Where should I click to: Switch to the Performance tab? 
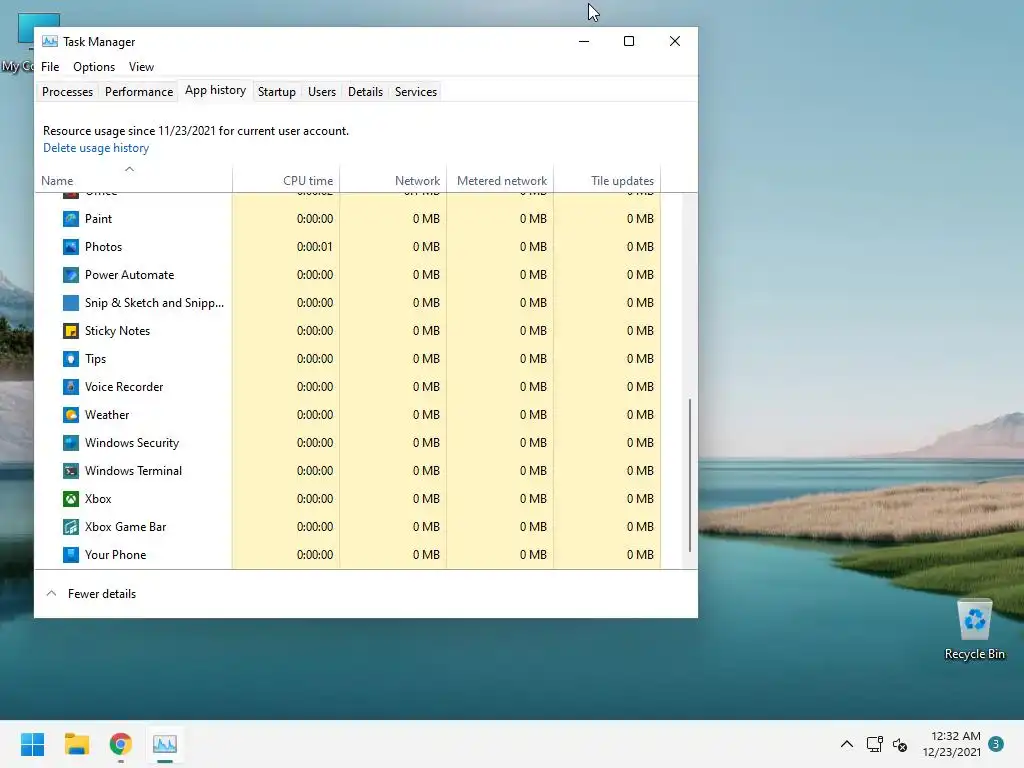[x=139, y=92]
